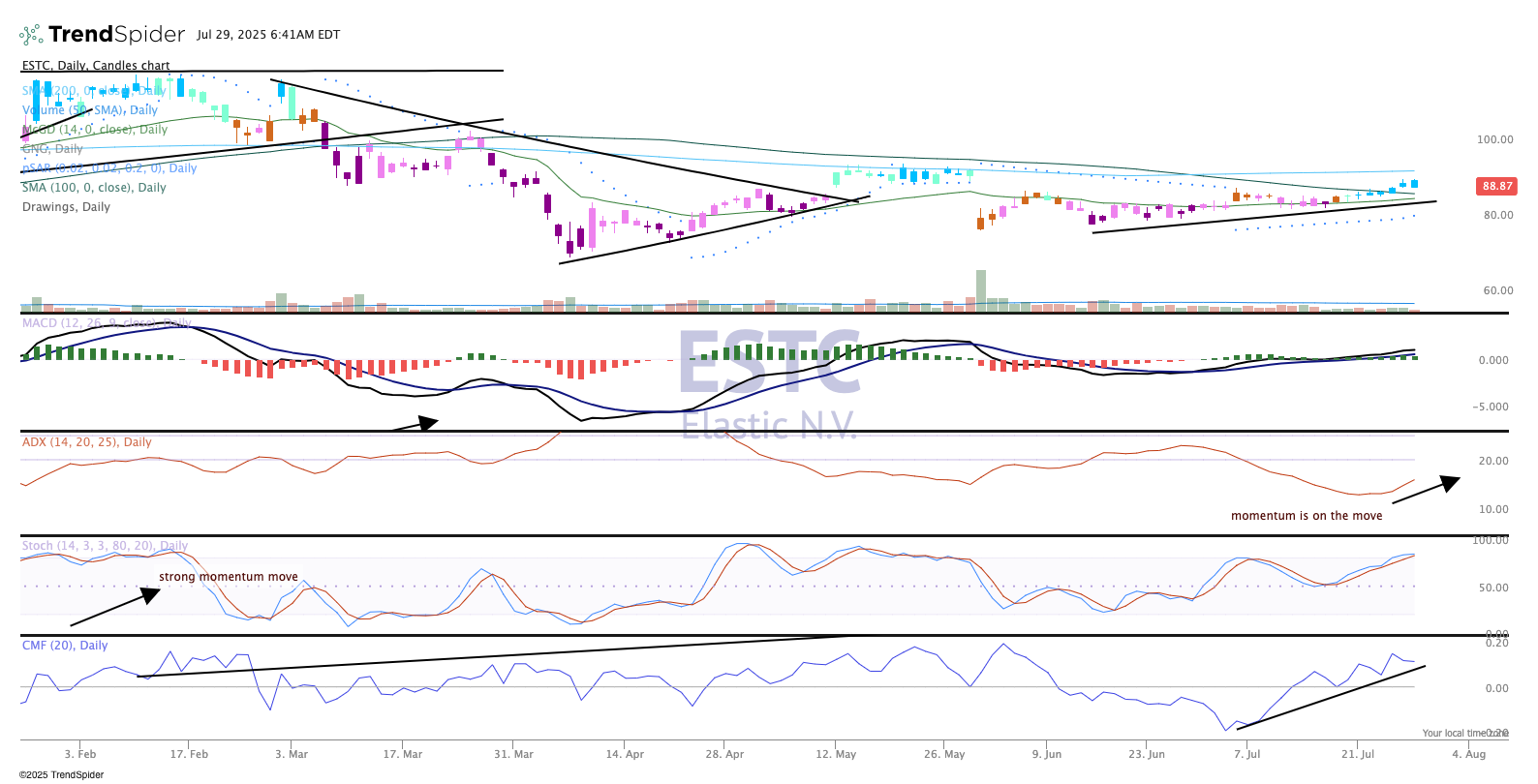Click arrowhead next to 'strong momentum move'
1538x784 pixels.
click(x=151, y=593)
